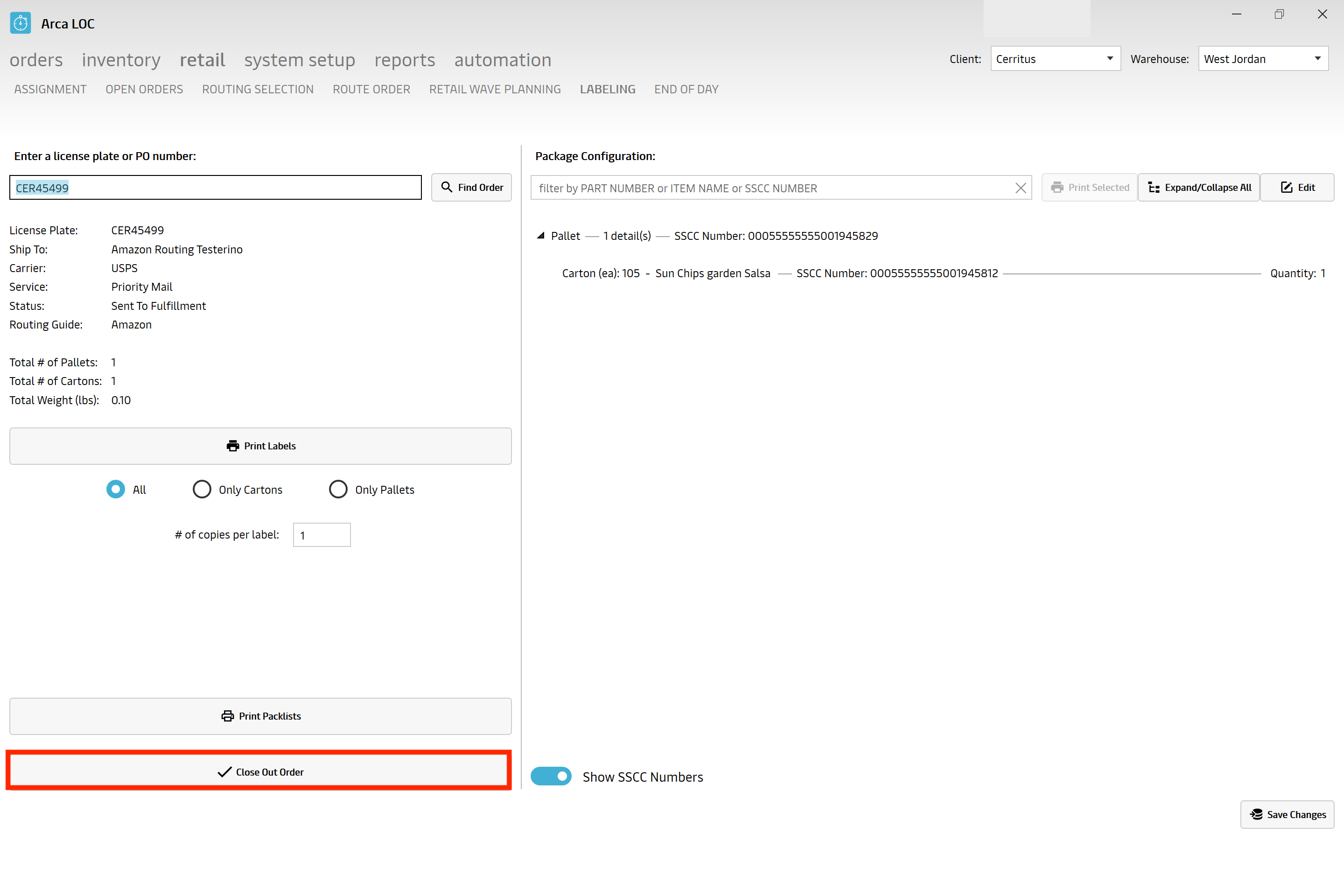Select the Only Pallets radio option

[338, 489]
